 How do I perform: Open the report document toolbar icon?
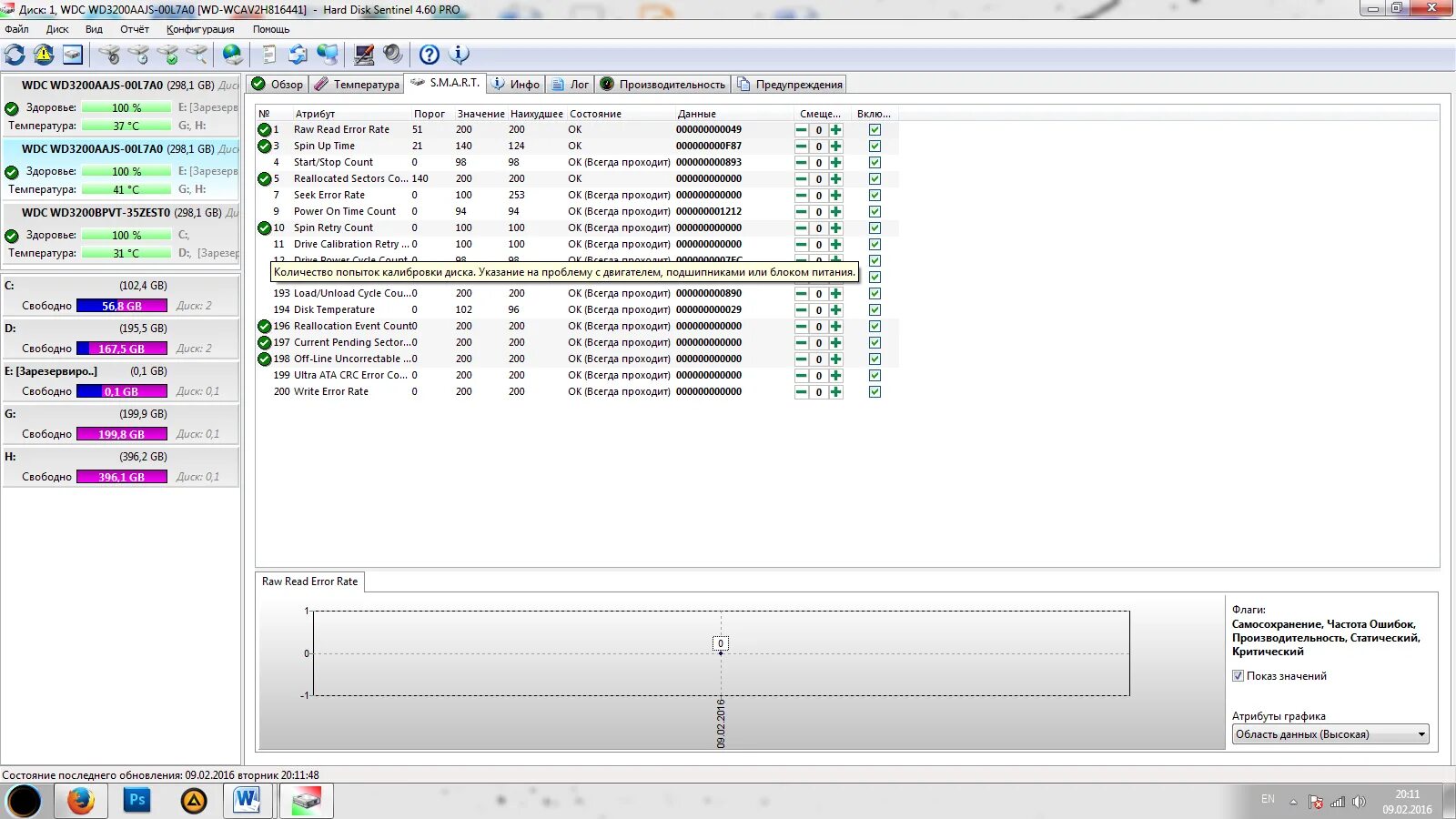tap(269, 55)
